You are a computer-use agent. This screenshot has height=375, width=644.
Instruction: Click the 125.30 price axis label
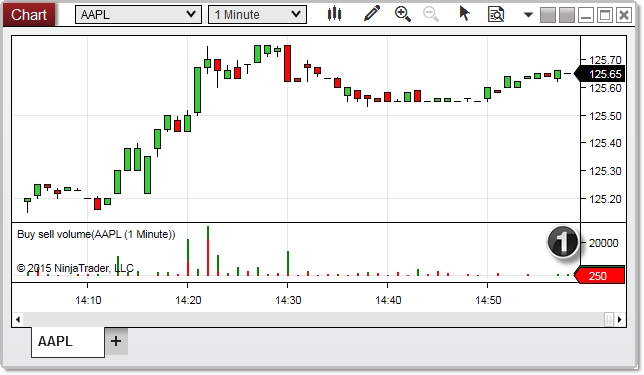(x=605, y=171)
